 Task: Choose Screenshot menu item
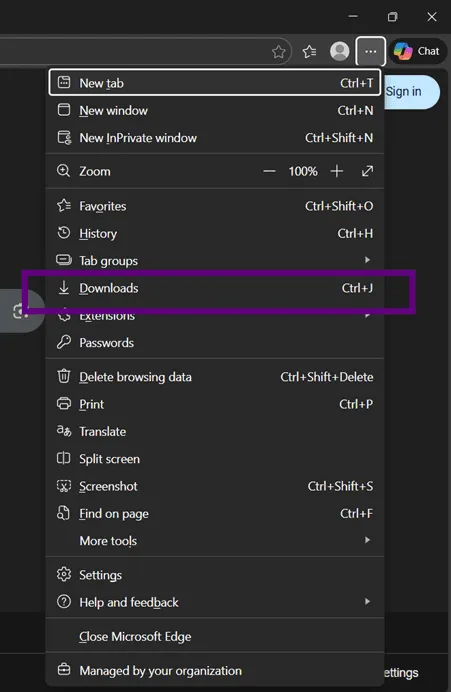point(215,486)
